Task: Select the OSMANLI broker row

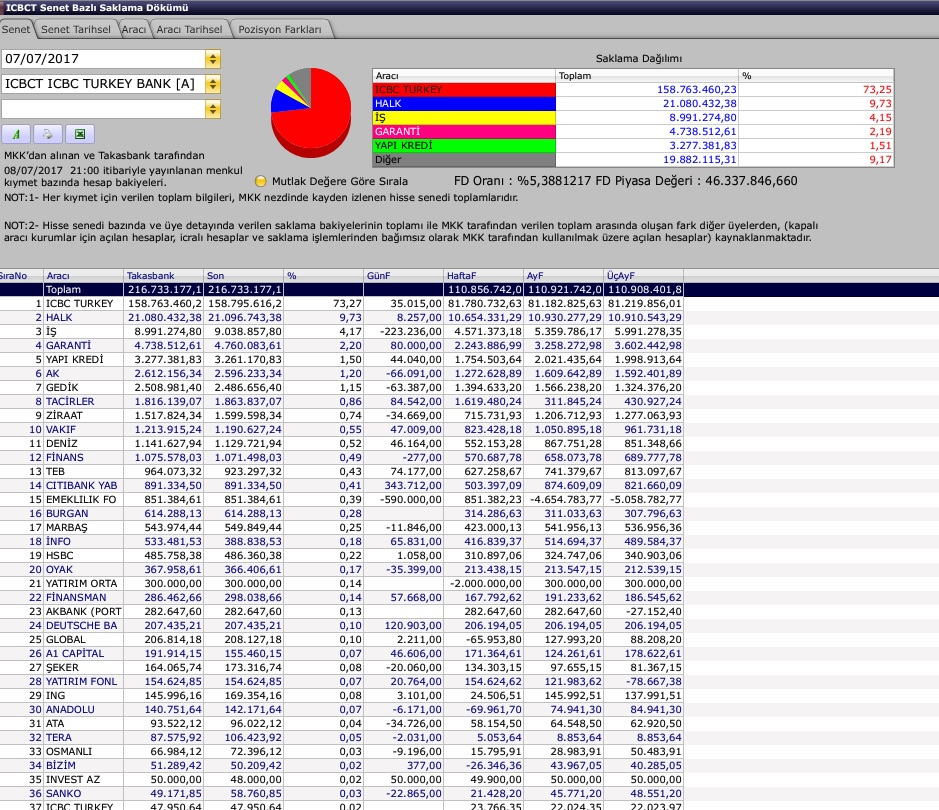Action: point(341,751)
